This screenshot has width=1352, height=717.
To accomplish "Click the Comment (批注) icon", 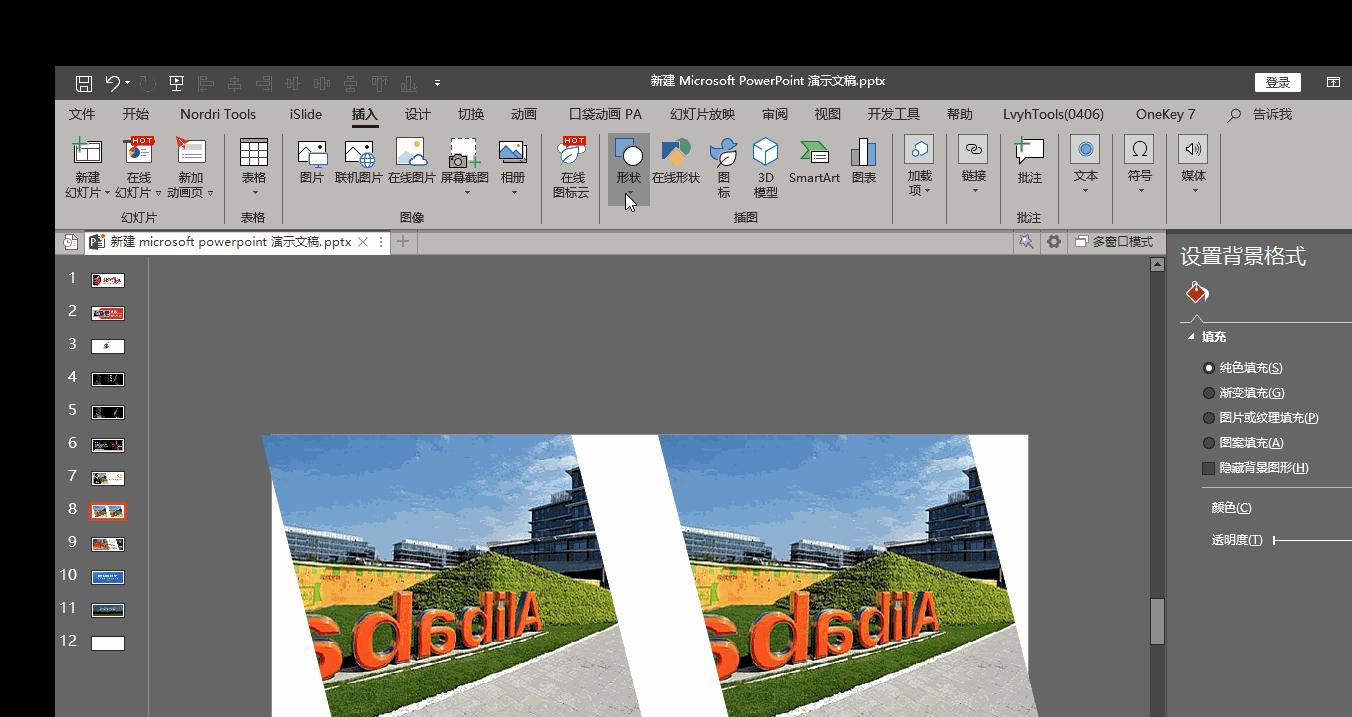I will pyautogui.click(x=1029, y=152).
